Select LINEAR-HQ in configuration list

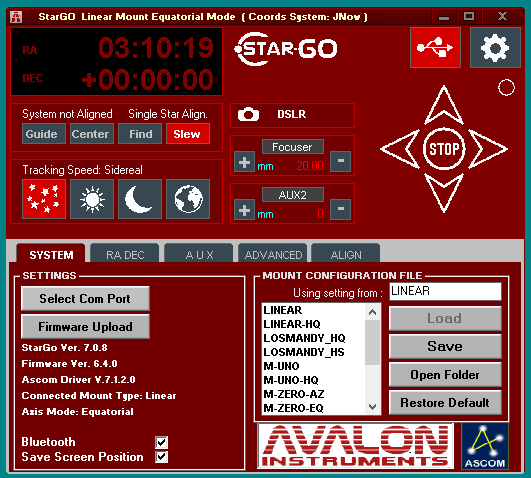[x=313, y=324]
